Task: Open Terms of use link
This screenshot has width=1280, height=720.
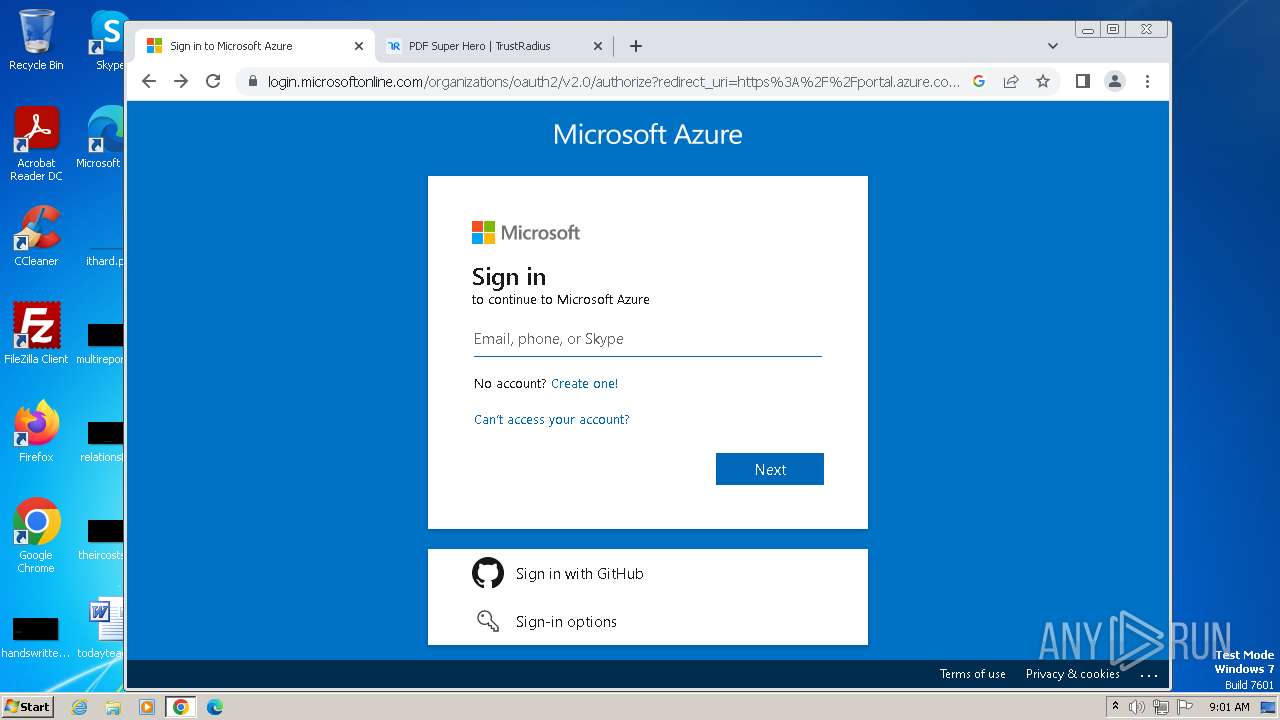Action: 973,674
